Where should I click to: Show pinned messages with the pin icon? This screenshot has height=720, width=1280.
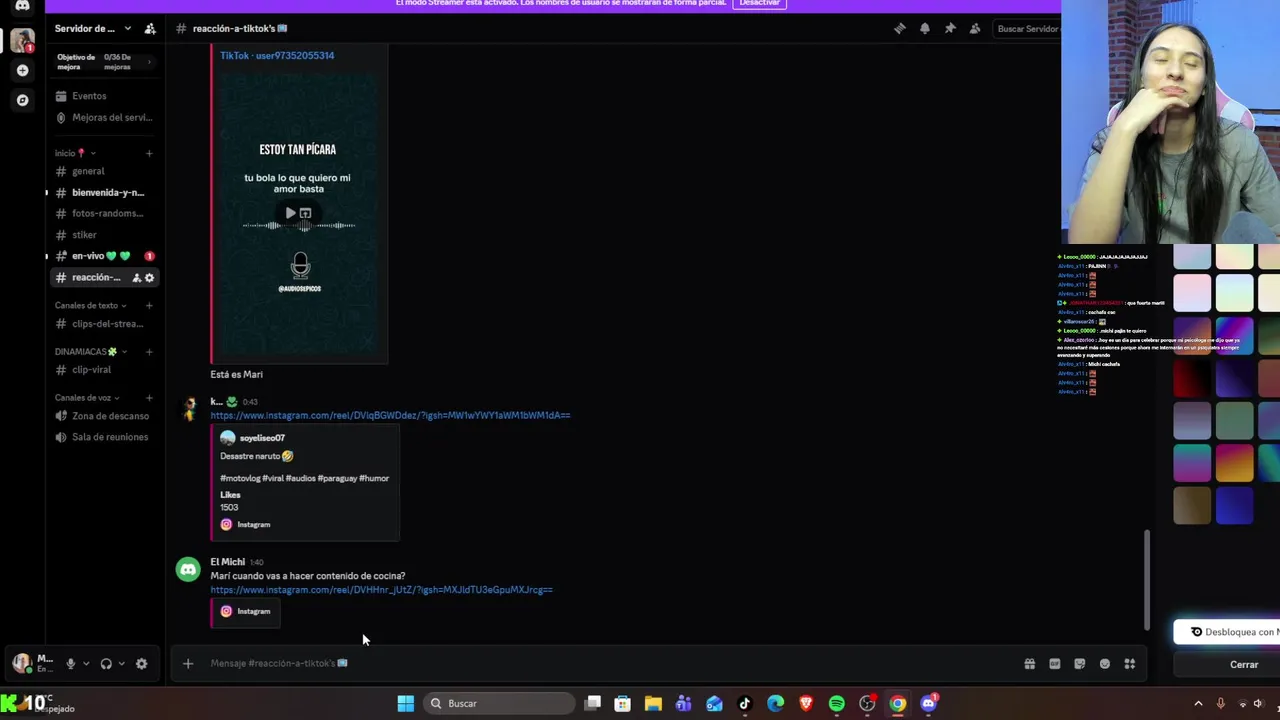click(x=950, y=29)
